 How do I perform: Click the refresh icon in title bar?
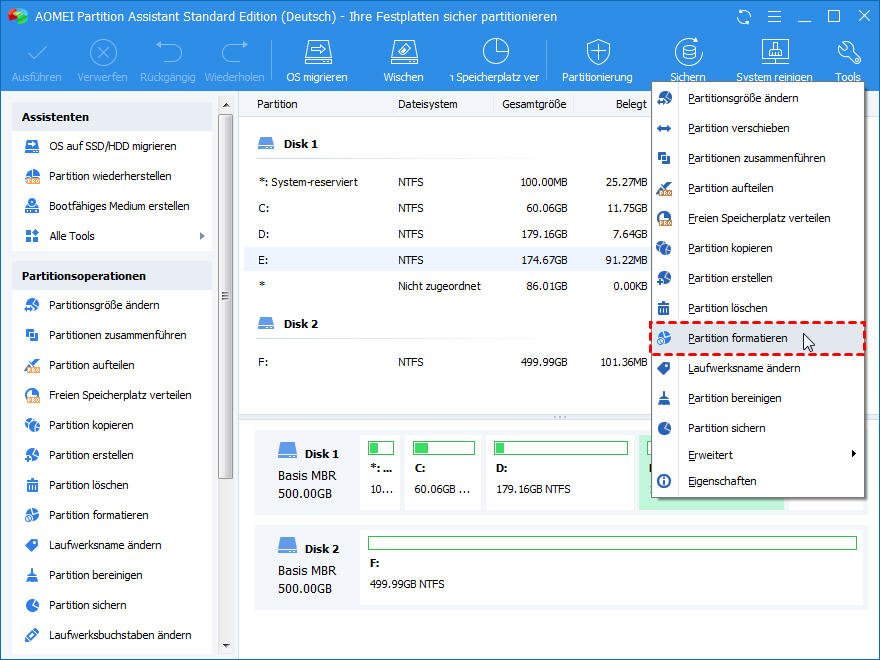tap(743, 17)
